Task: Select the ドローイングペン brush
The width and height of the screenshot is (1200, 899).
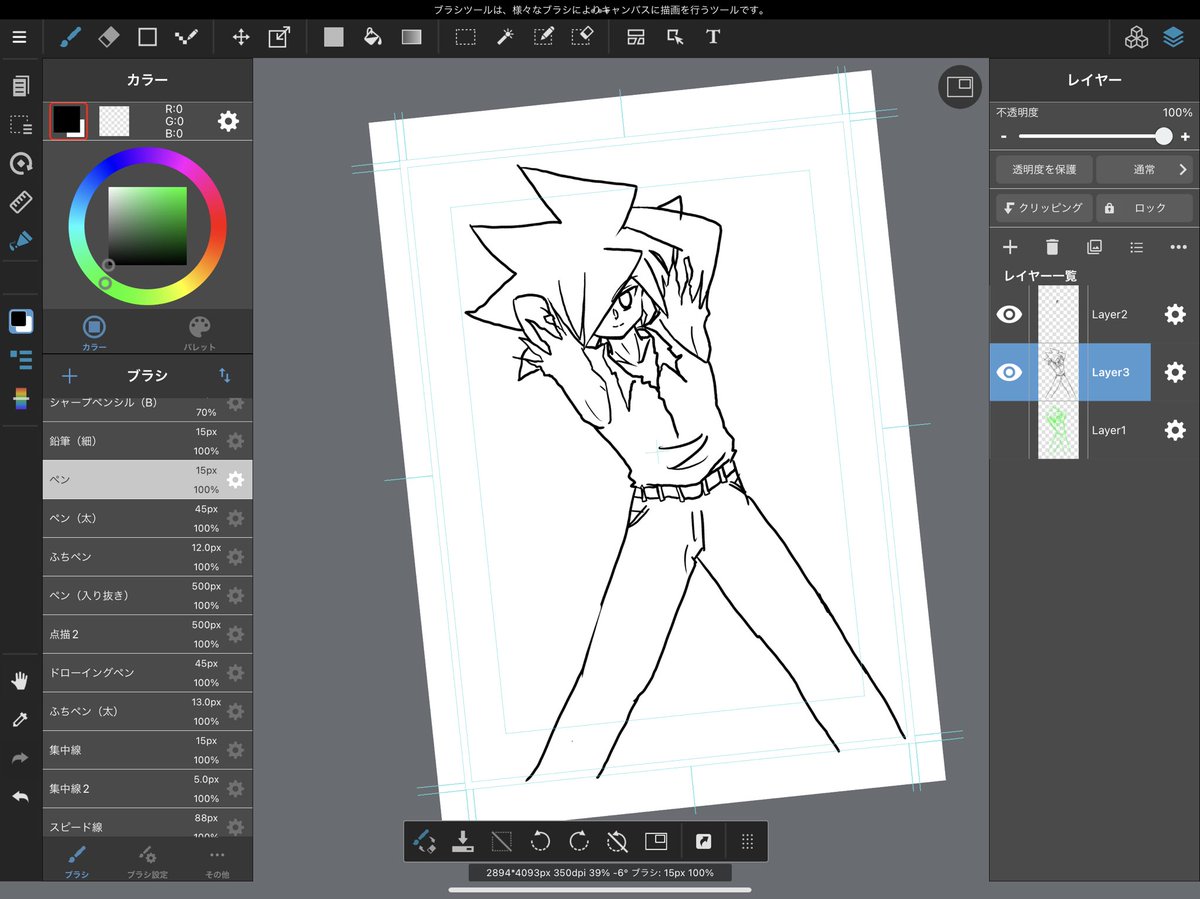Action: 147,673
